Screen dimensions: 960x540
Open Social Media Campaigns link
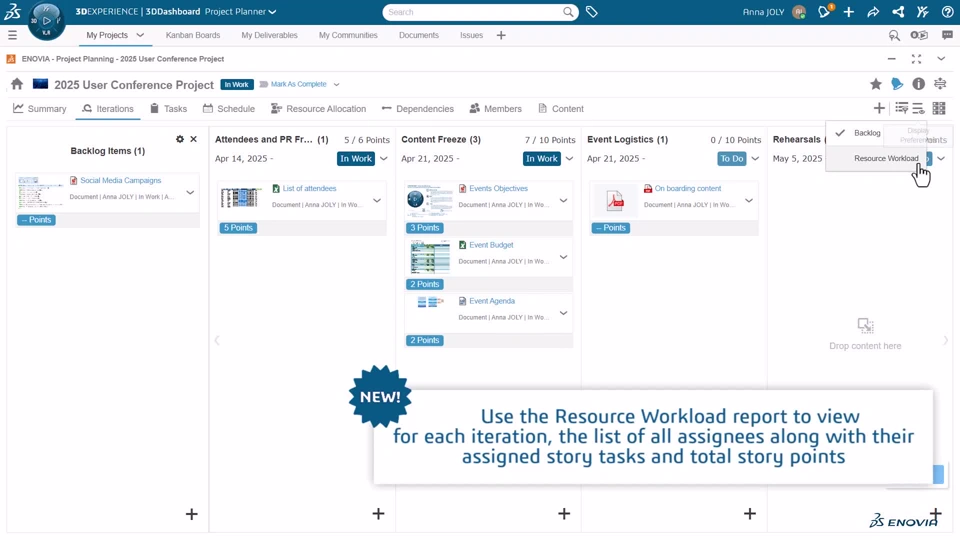pyautogui.click(x=121, y=181)
